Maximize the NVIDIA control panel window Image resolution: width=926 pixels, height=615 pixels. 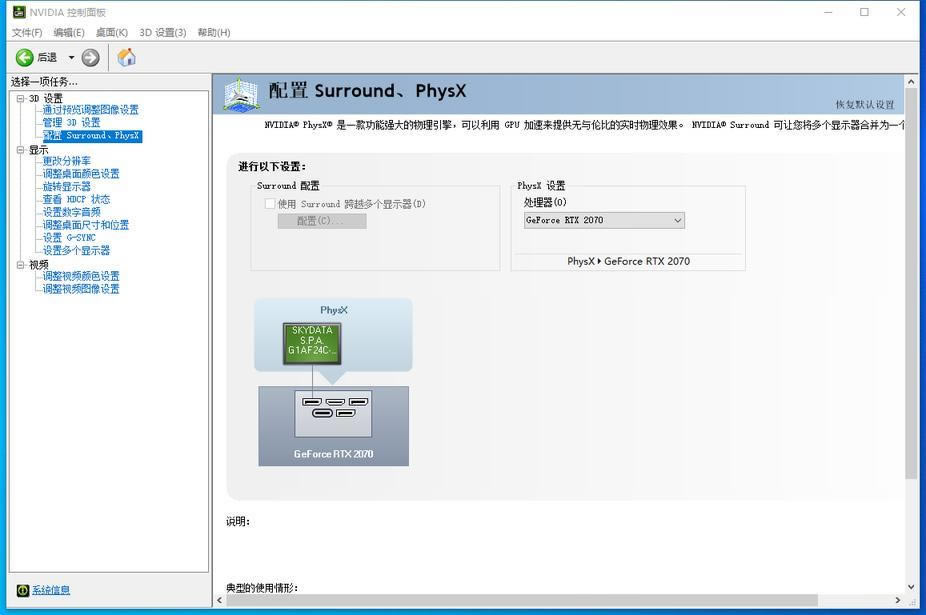pos(865,12)
